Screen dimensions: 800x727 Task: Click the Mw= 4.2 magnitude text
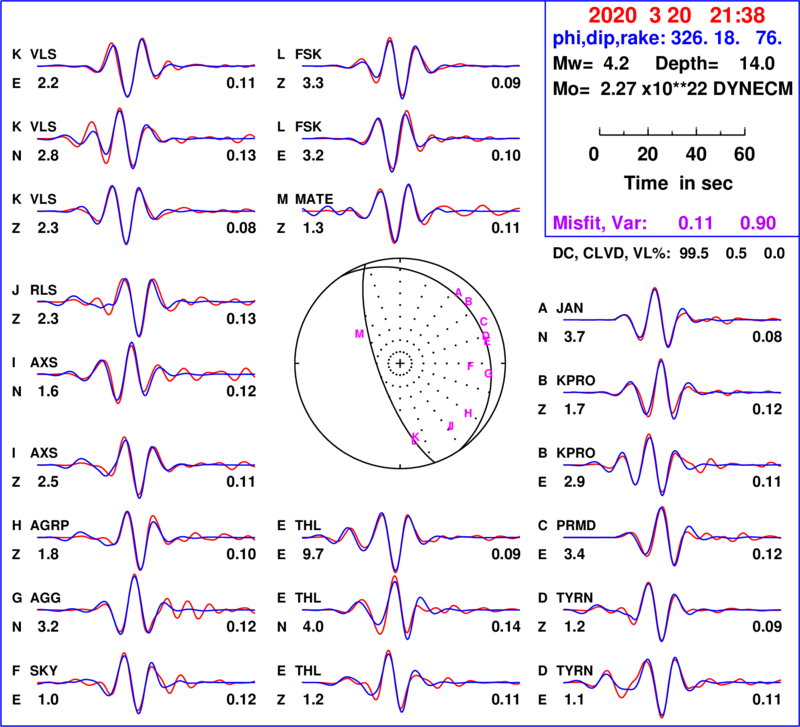click(591, 64)
